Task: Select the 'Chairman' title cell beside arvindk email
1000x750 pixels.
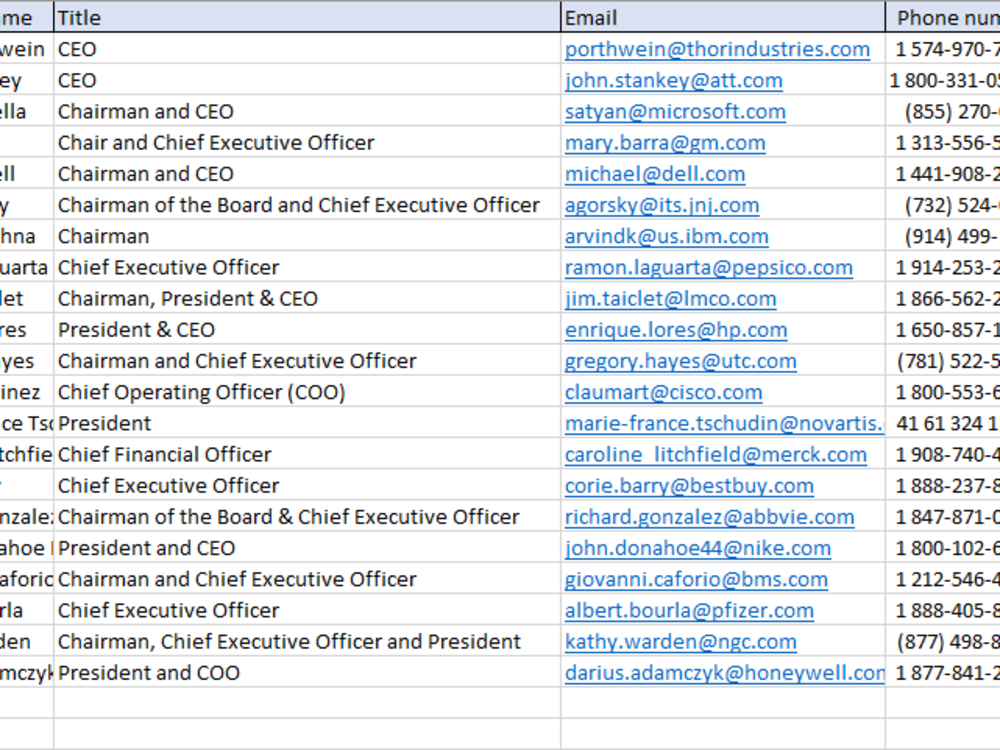Action: (307, 236)
